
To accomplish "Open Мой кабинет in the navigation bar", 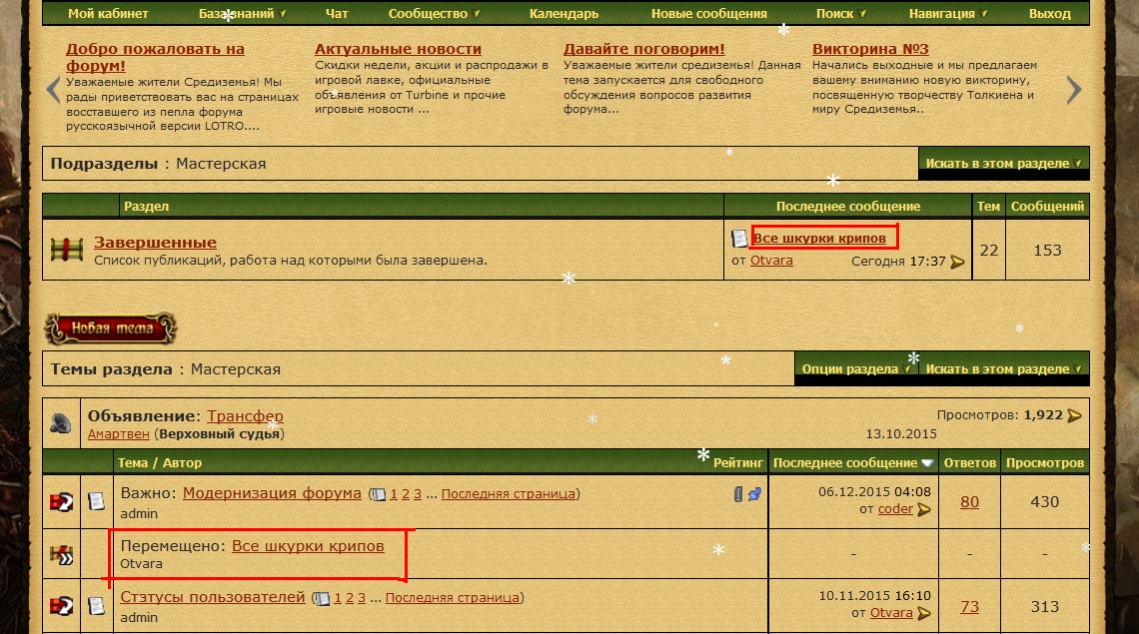I will point(108,14).
